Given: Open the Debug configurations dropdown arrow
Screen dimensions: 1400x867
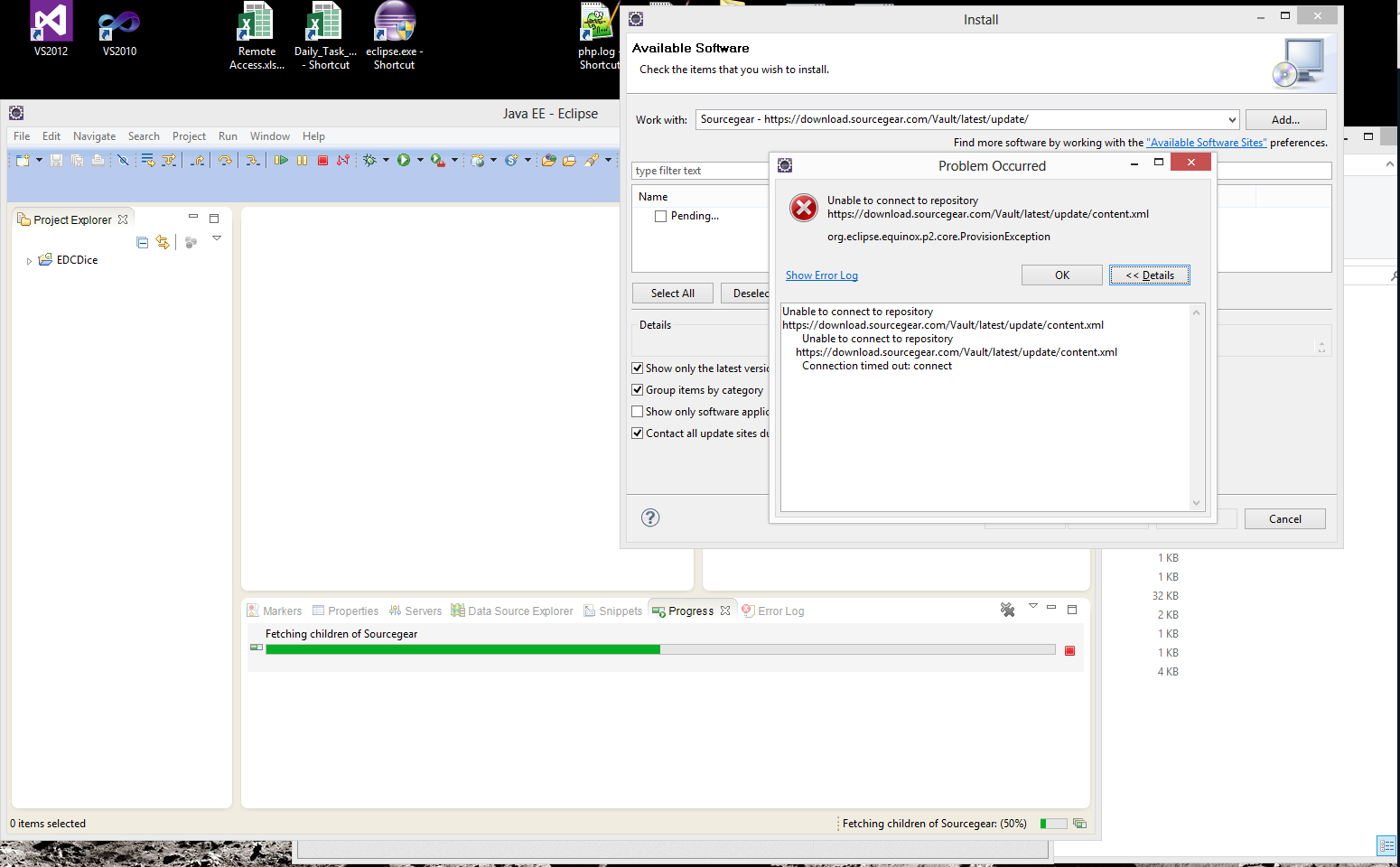Looking at the screenshot, I should pyautogui.click(x=386, y=160).
